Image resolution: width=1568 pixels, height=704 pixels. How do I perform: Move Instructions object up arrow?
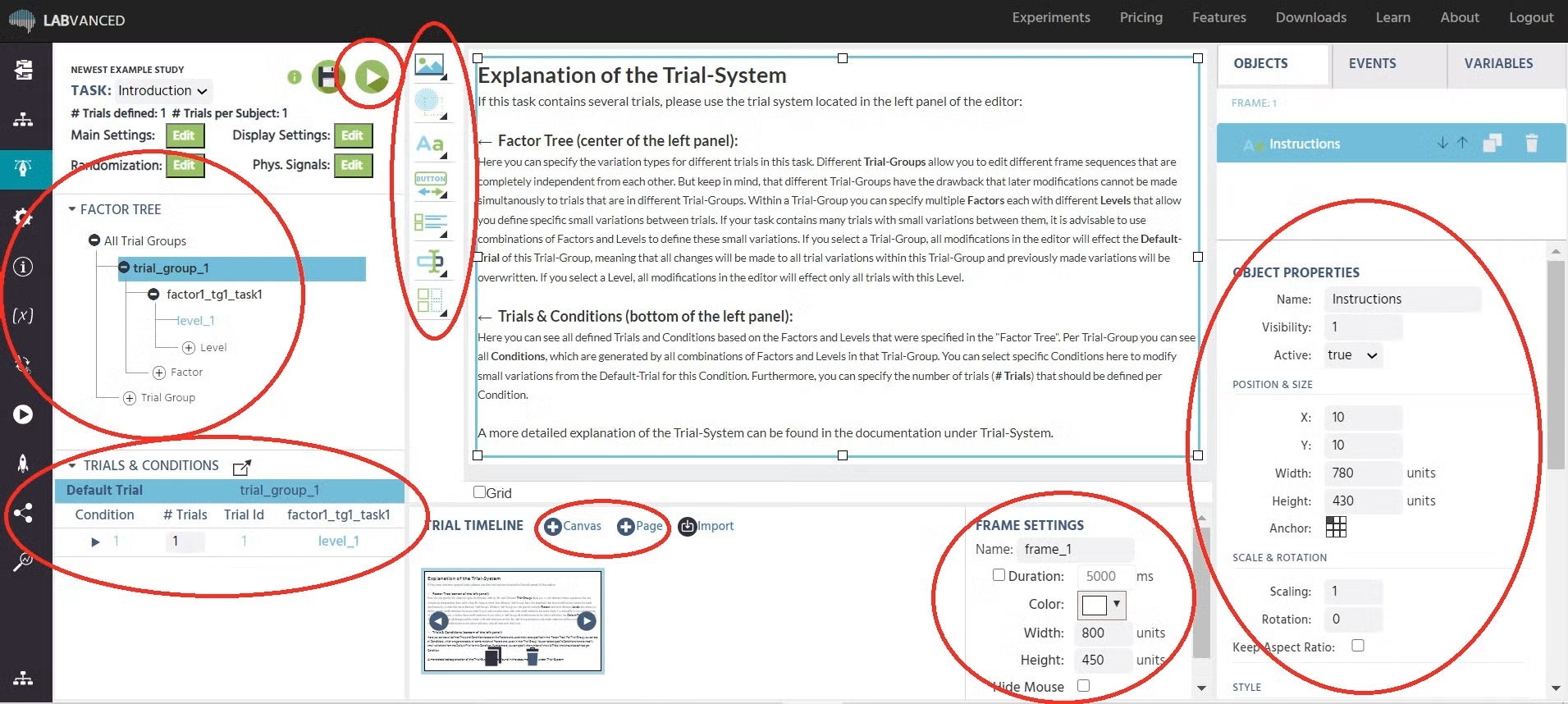(1462, 143)
